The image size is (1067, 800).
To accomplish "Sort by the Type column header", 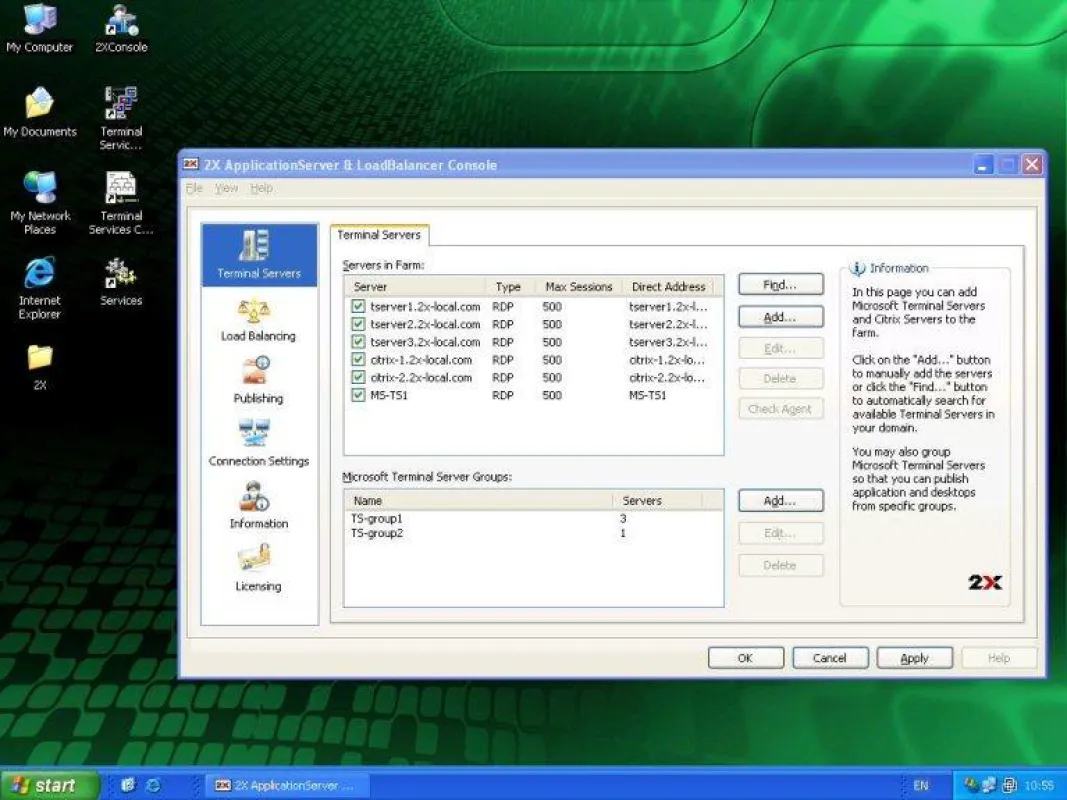I will tap(510, 286).
